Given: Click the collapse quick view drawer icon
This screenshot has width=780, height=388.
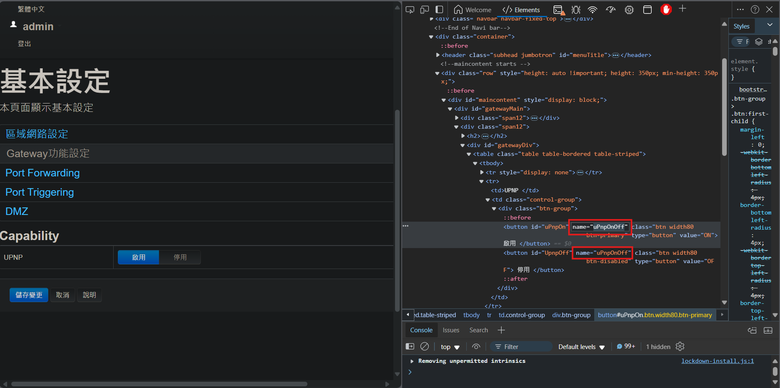Looking at the screenshot, I should click(x=768, y=330).
